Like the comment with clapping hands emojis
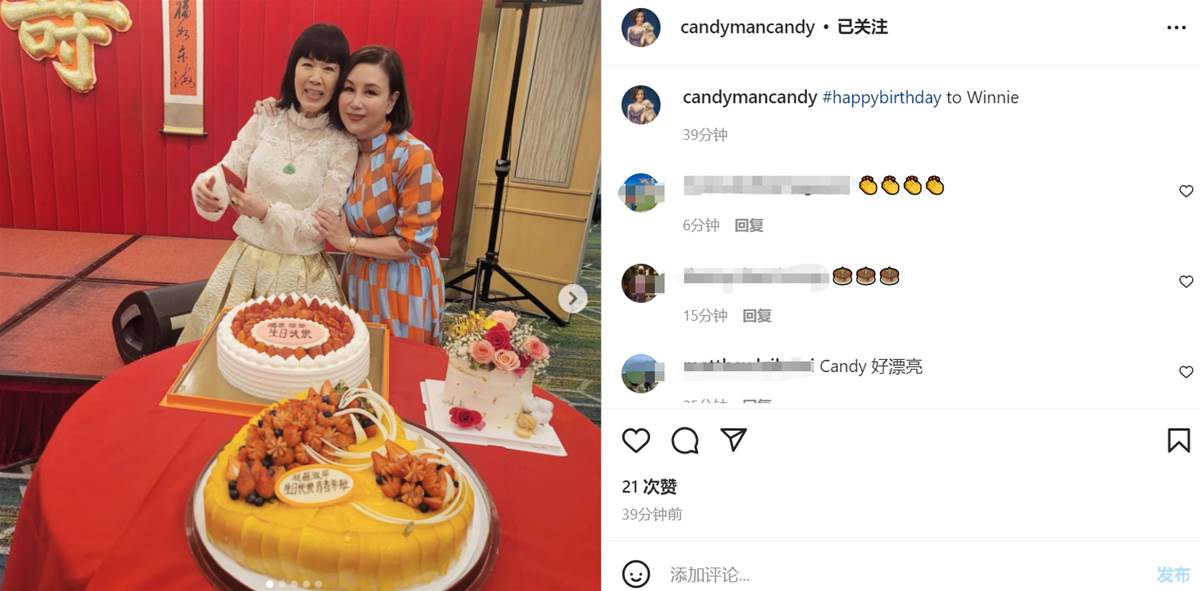 click(1186, 191)
